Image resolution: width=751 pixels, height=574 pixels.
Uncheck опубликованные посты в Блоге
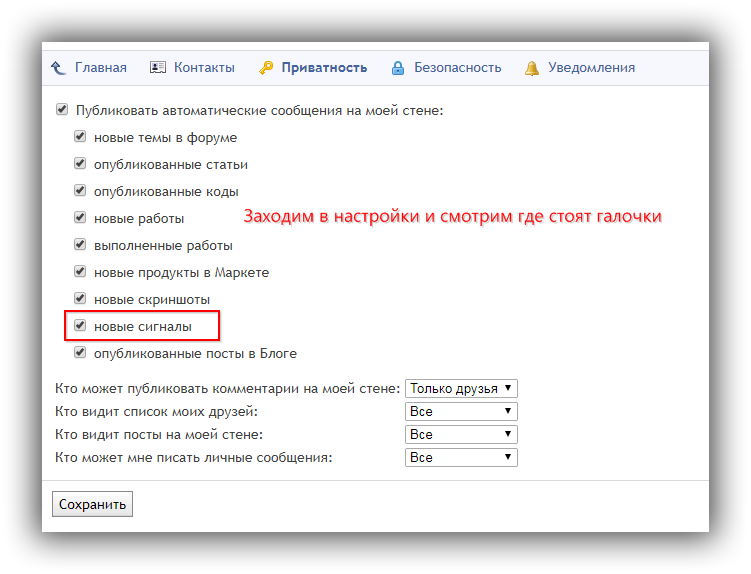(80, 353)
